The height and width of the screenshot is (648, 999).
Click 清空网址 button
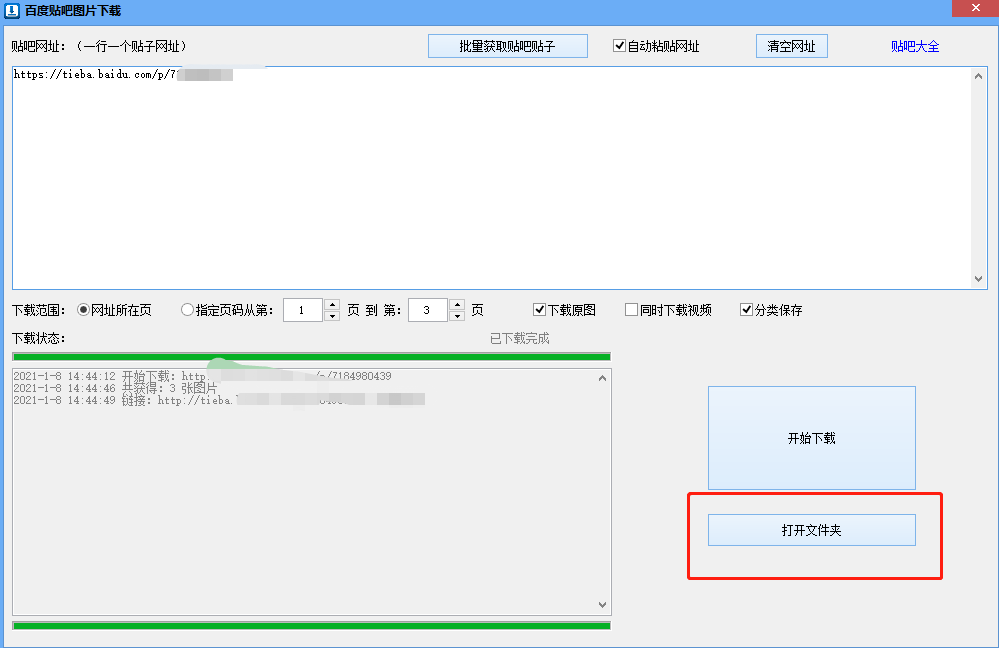click(791, 46)
